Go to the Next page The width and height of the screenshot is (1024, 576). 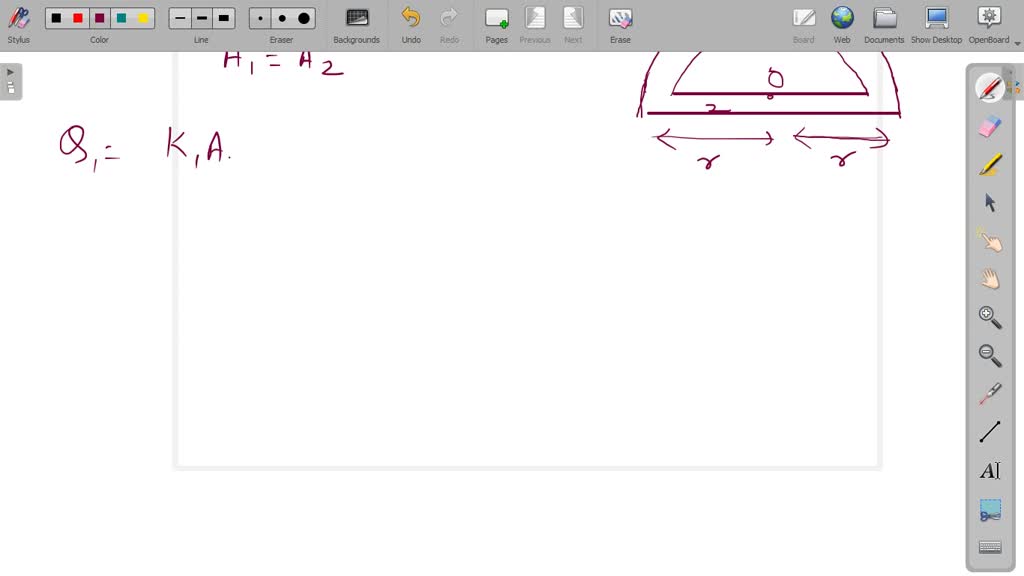(573, 25)
